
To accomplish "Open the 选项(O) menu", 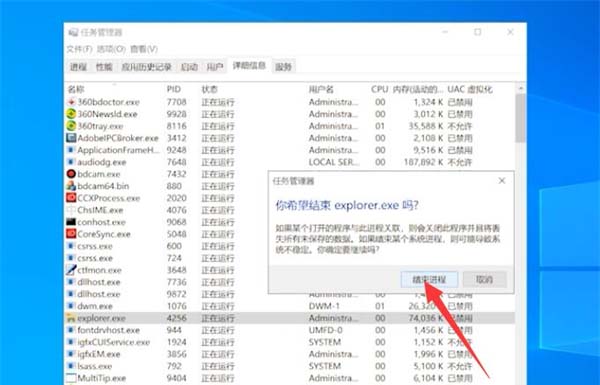I will 111,49.
